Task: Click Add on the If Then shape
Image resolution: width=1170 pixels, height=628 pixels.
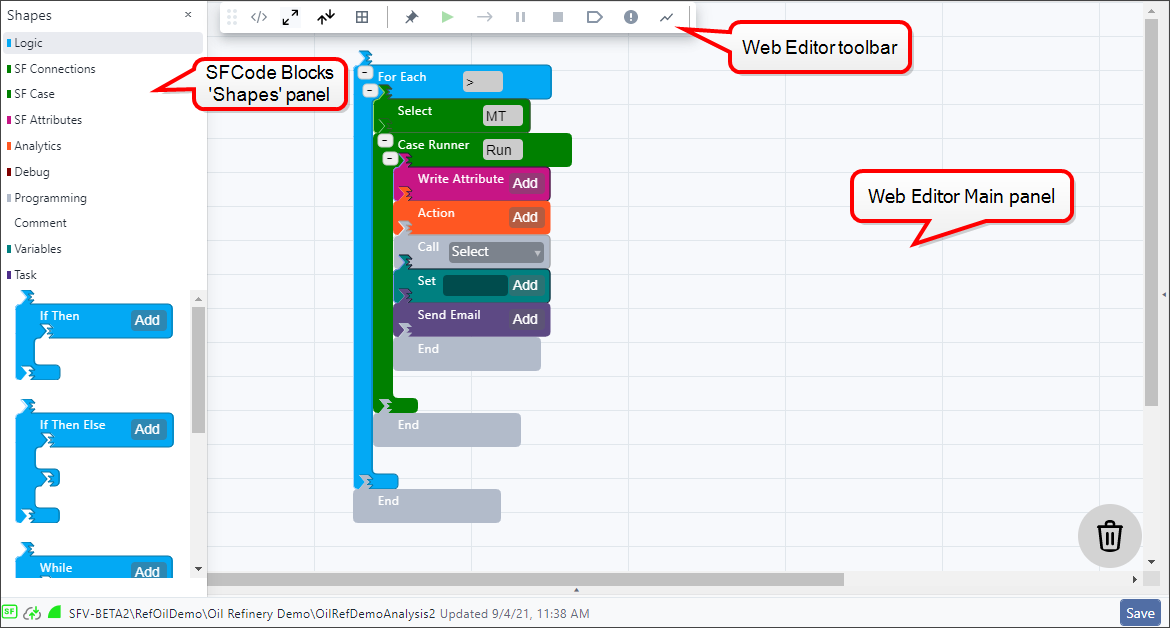Action: (x=147, y=320)
